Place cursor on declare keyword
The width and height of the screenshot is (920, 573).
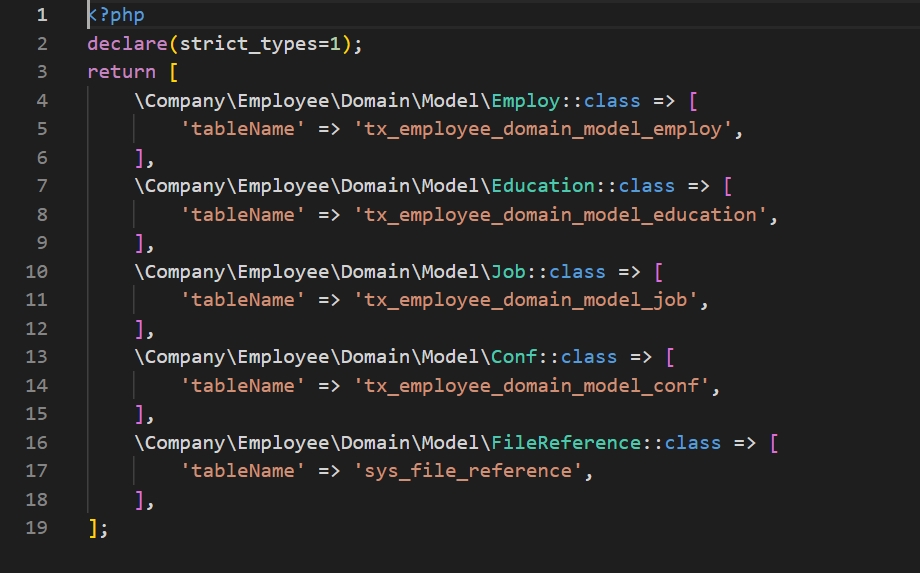tap(127, 43)
